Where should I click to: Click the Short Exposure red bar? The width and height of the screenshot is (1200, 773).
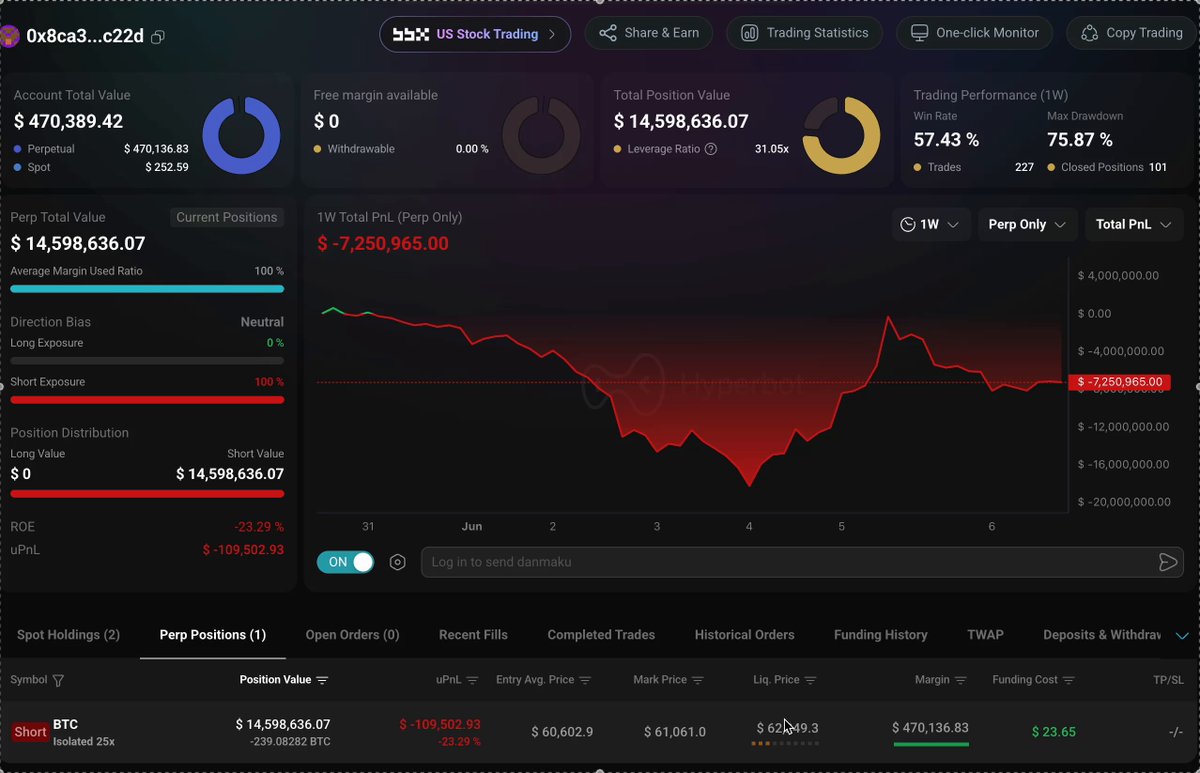click(x=147, y=400)
